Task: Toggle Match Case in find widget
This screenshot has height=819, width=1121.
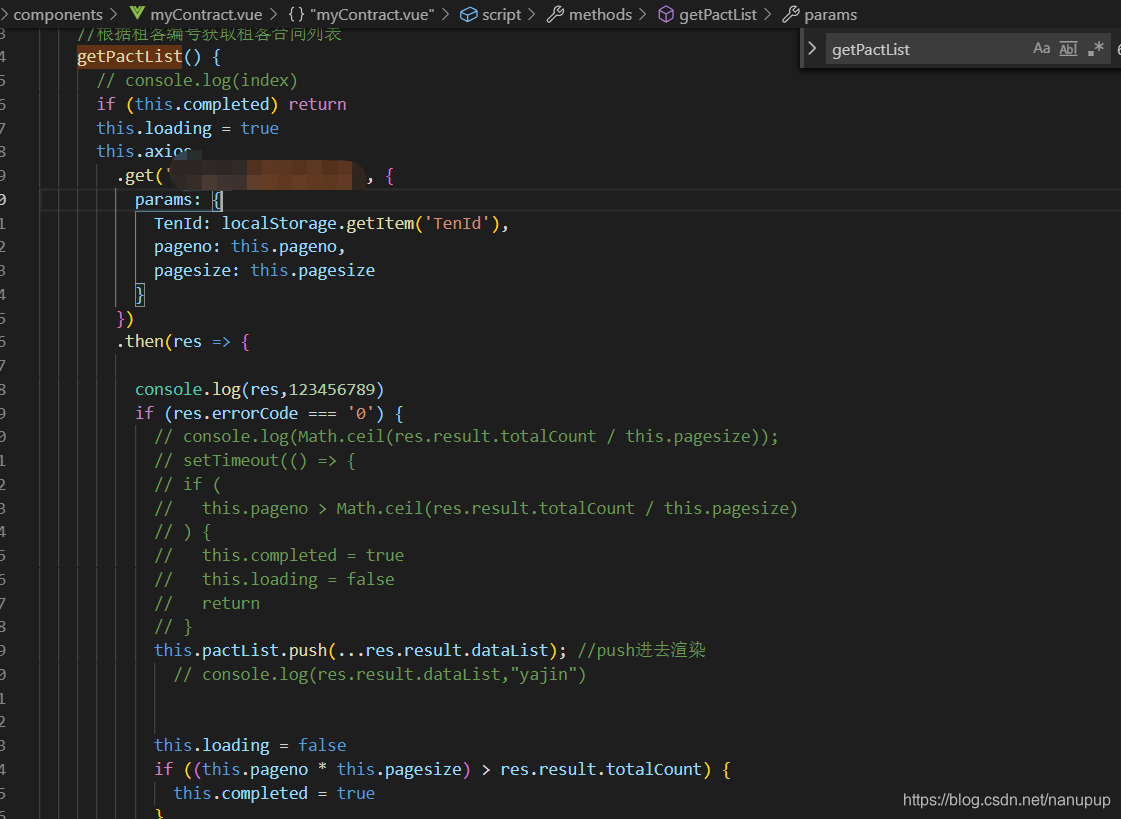Action: tap(1042, 49)
